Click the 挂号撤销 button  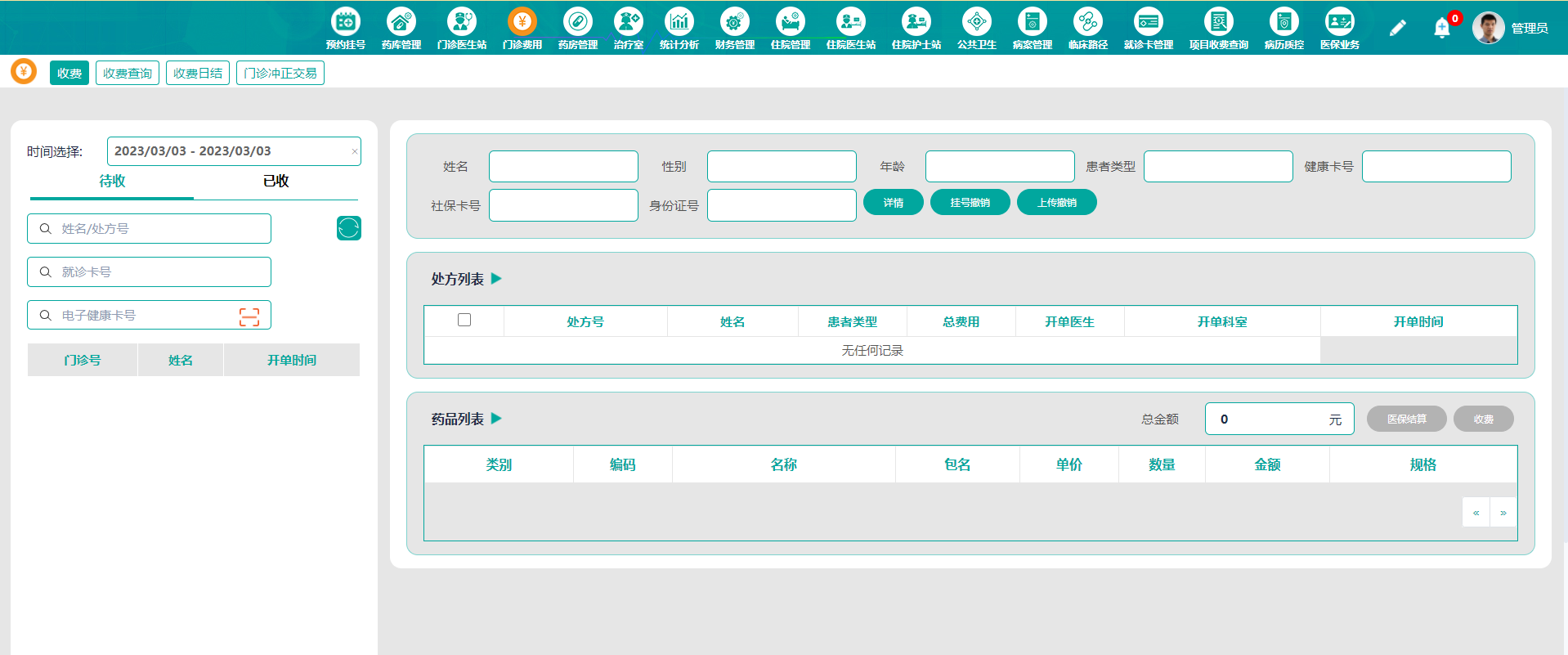(x=970, y=202)
